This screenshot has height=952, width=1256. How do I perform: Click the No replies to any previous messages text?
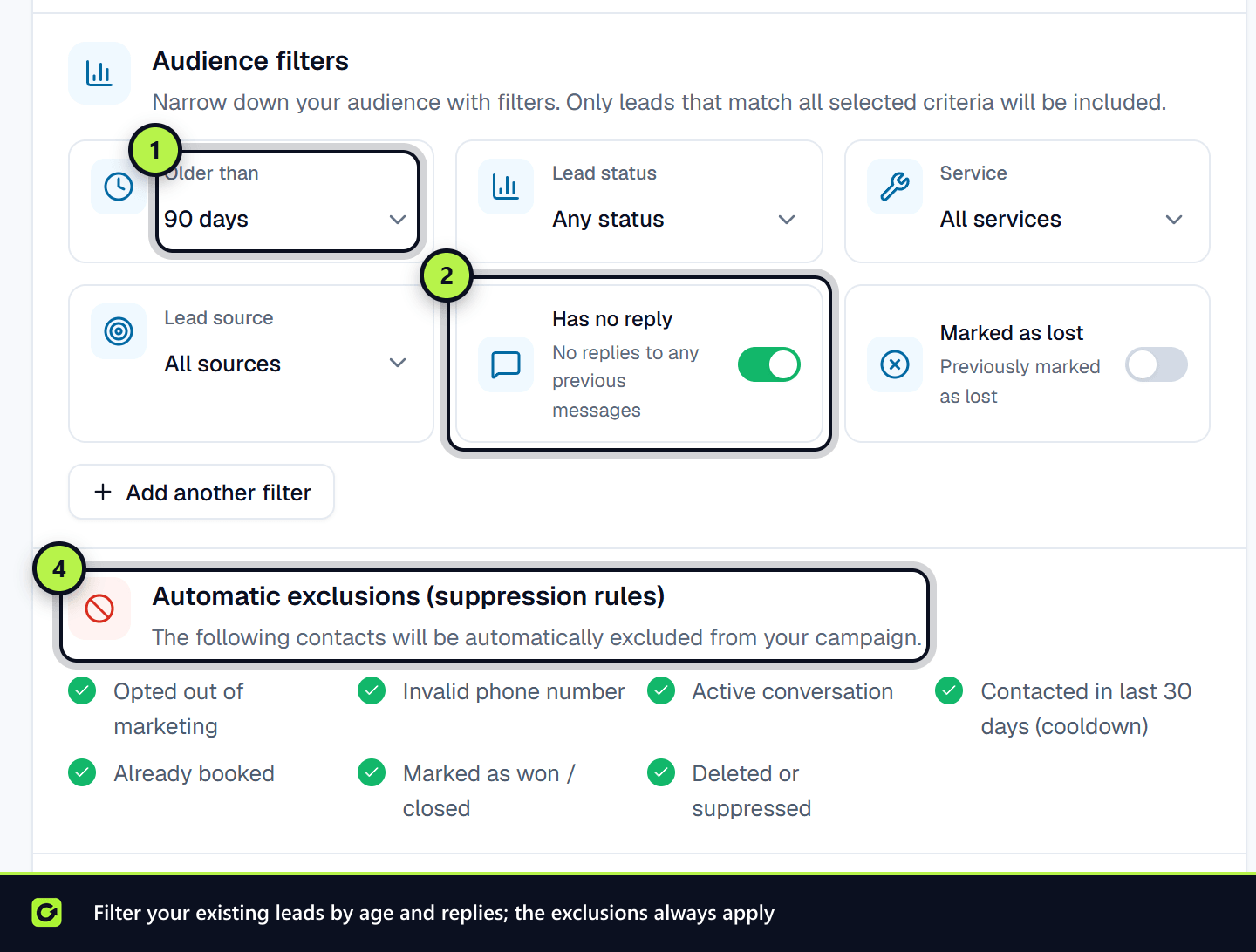625,381
